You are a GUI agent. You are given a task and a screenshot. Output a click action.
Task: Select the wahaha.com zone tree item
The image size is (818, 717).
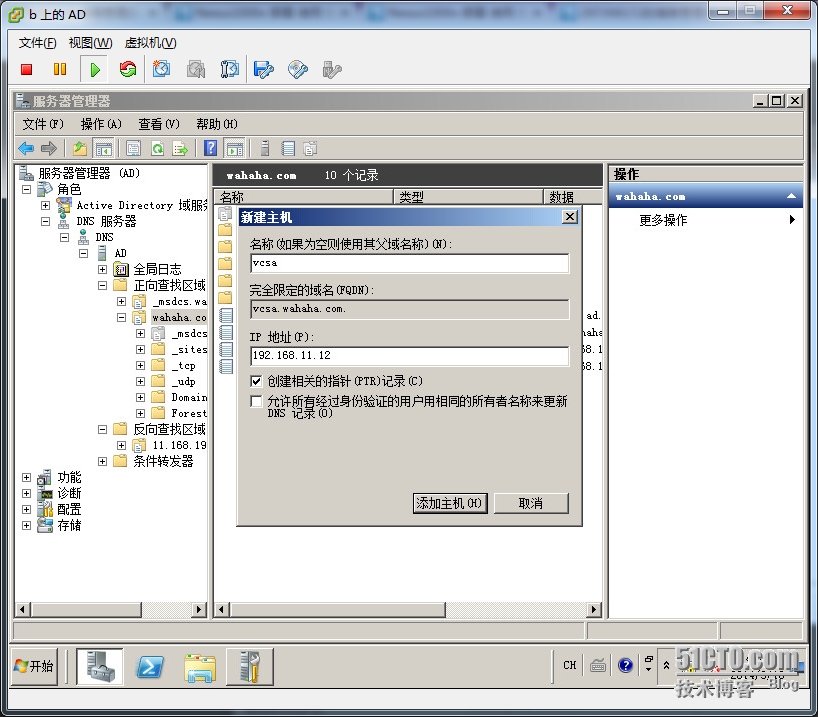pos(179,318)
